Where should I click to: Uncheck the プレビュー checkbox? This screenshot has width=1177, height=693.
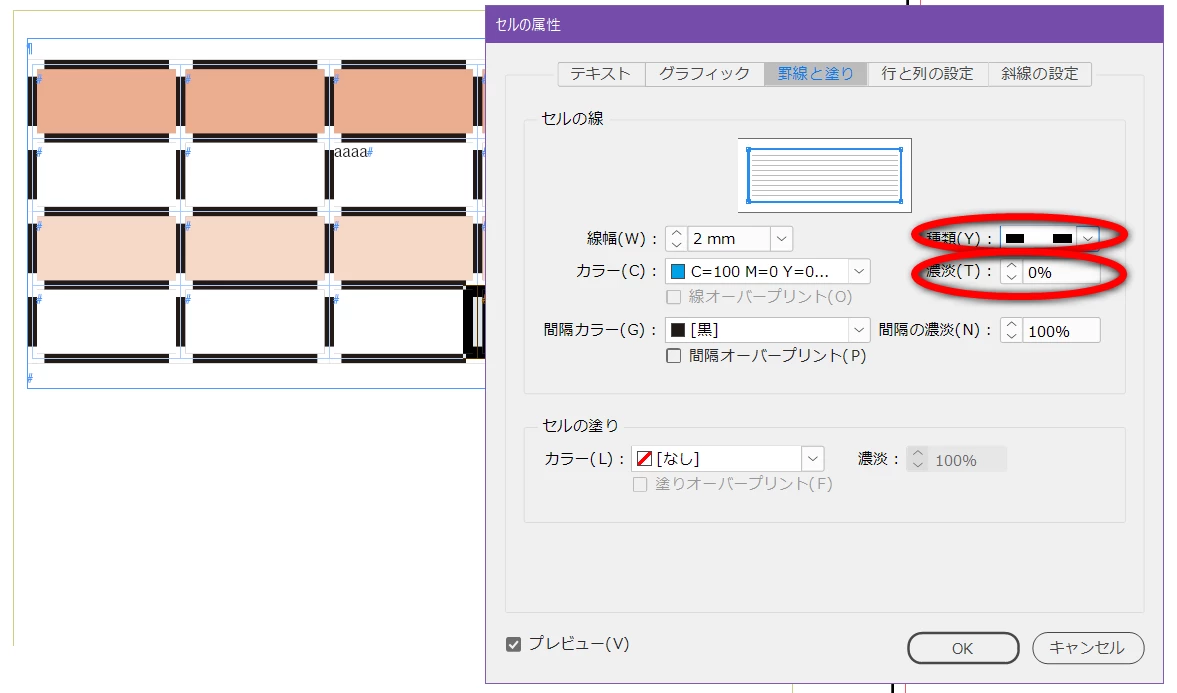pos(513,644)
